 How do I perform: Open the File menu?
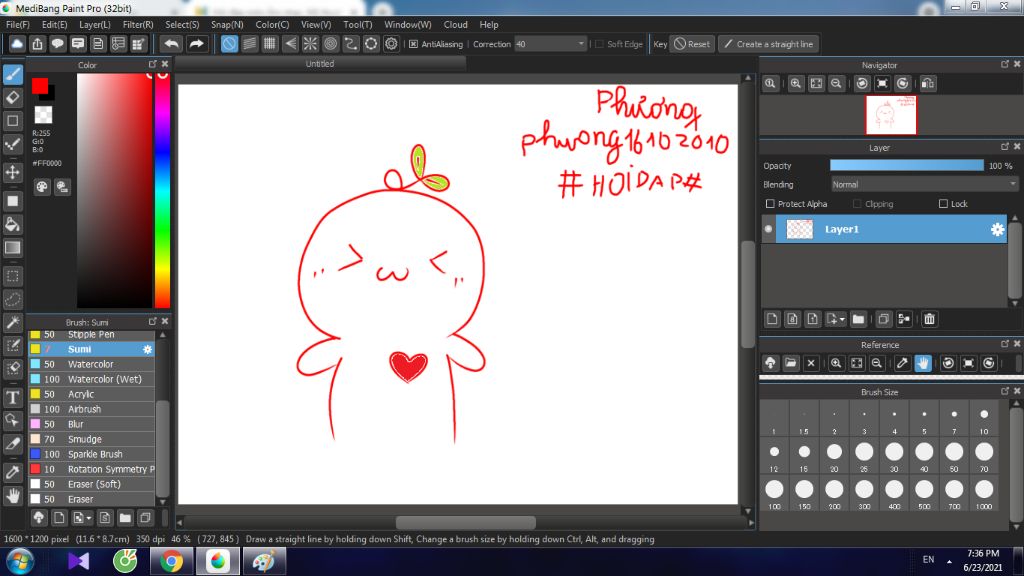tap(18, 25)
